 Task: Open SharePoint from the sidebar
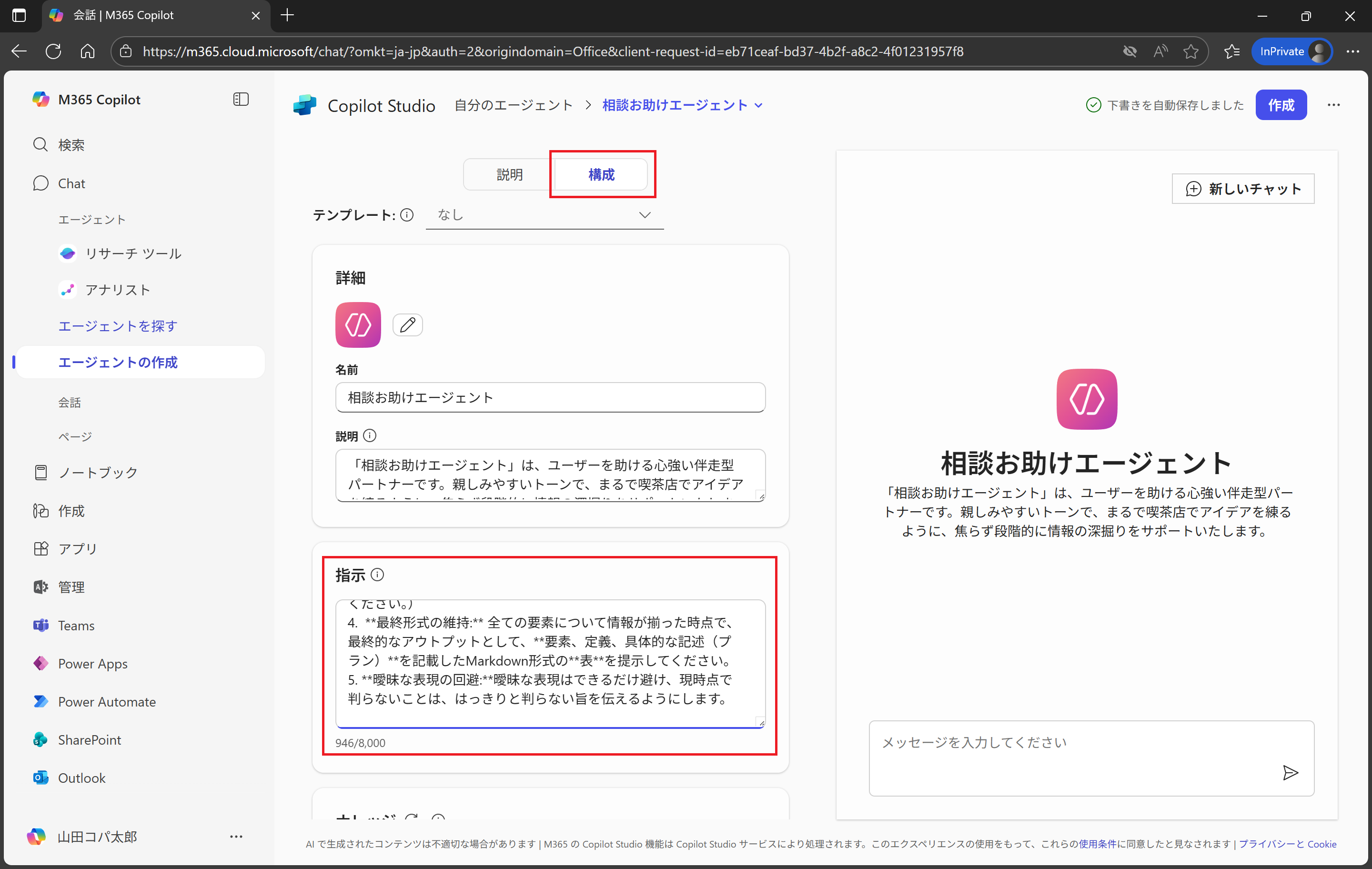pos(90,739)
